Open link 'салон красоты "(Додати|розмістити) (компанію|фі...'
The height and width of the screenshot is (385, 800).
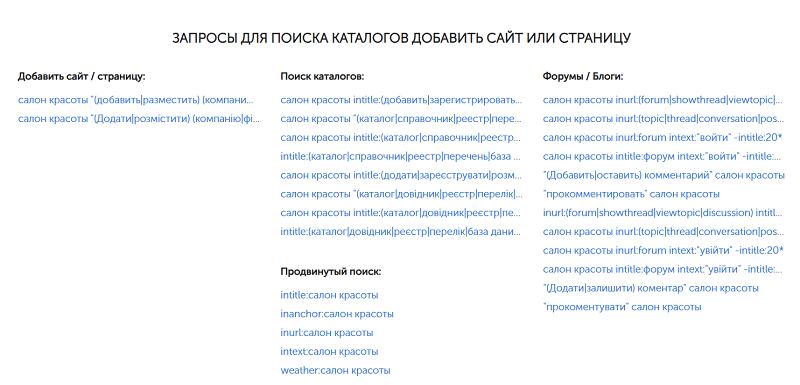click(139, 119)
